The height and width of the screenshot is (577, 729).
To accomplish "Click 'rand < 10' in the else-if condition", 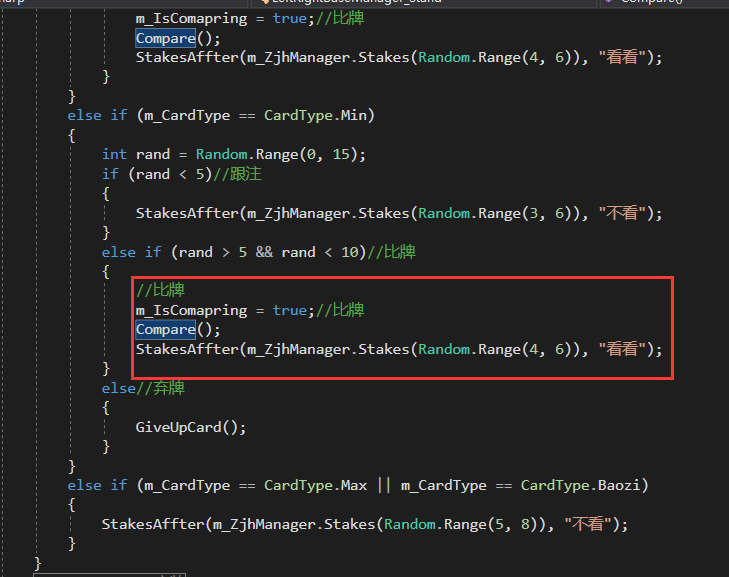I will [320, 252].
